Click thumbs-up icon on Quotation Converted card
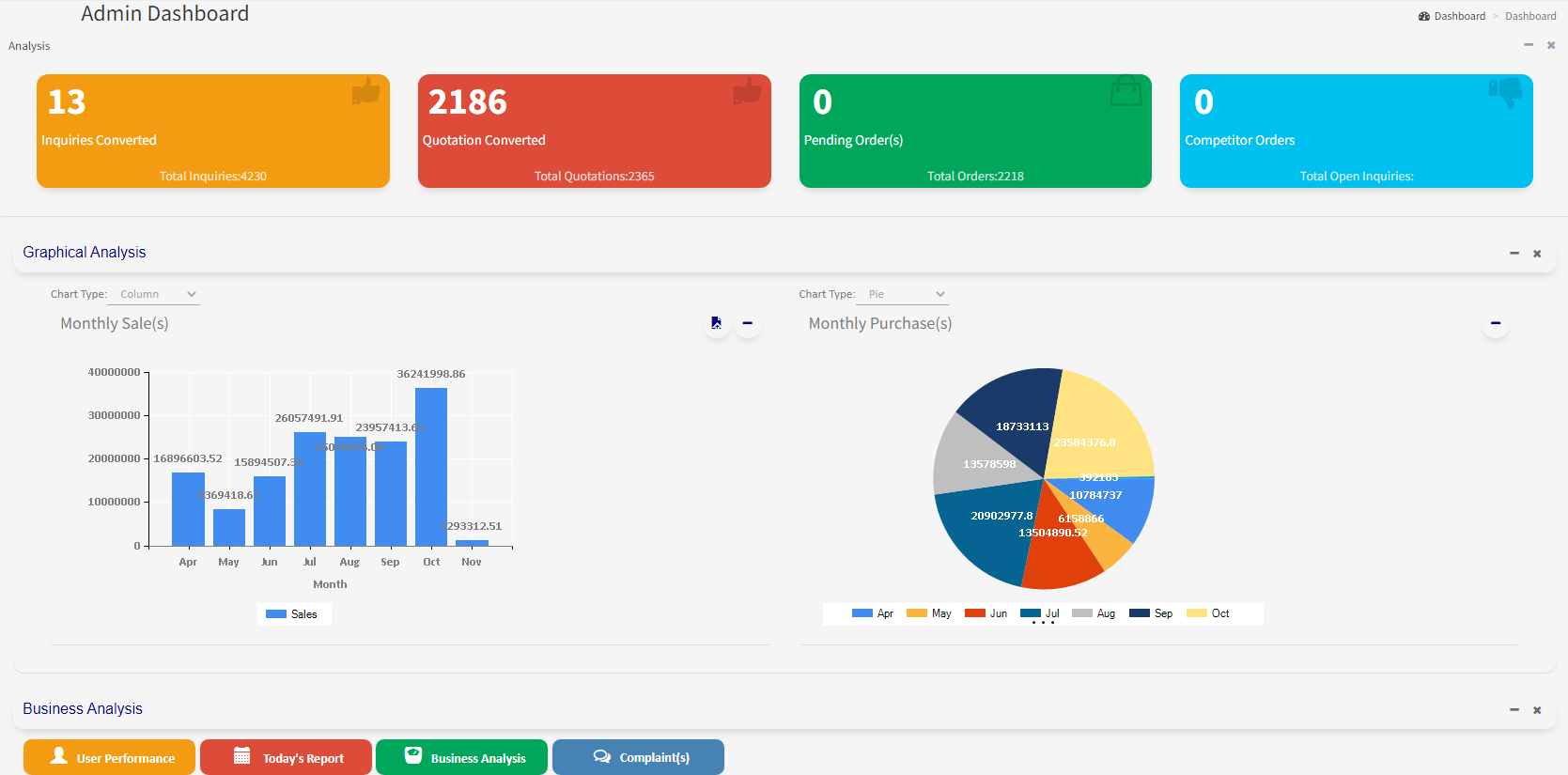 point(747,91)
